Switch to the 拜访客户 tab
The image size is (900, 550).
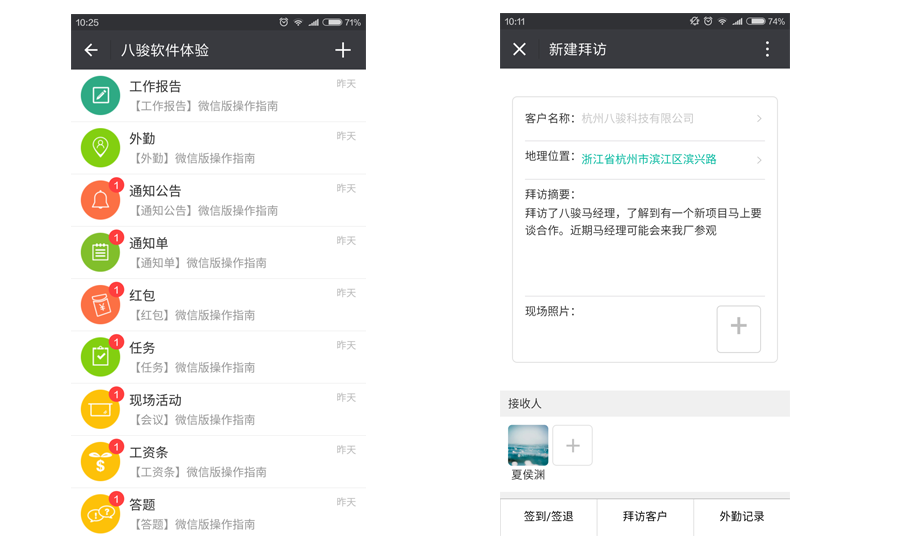(x=645, y=517)
